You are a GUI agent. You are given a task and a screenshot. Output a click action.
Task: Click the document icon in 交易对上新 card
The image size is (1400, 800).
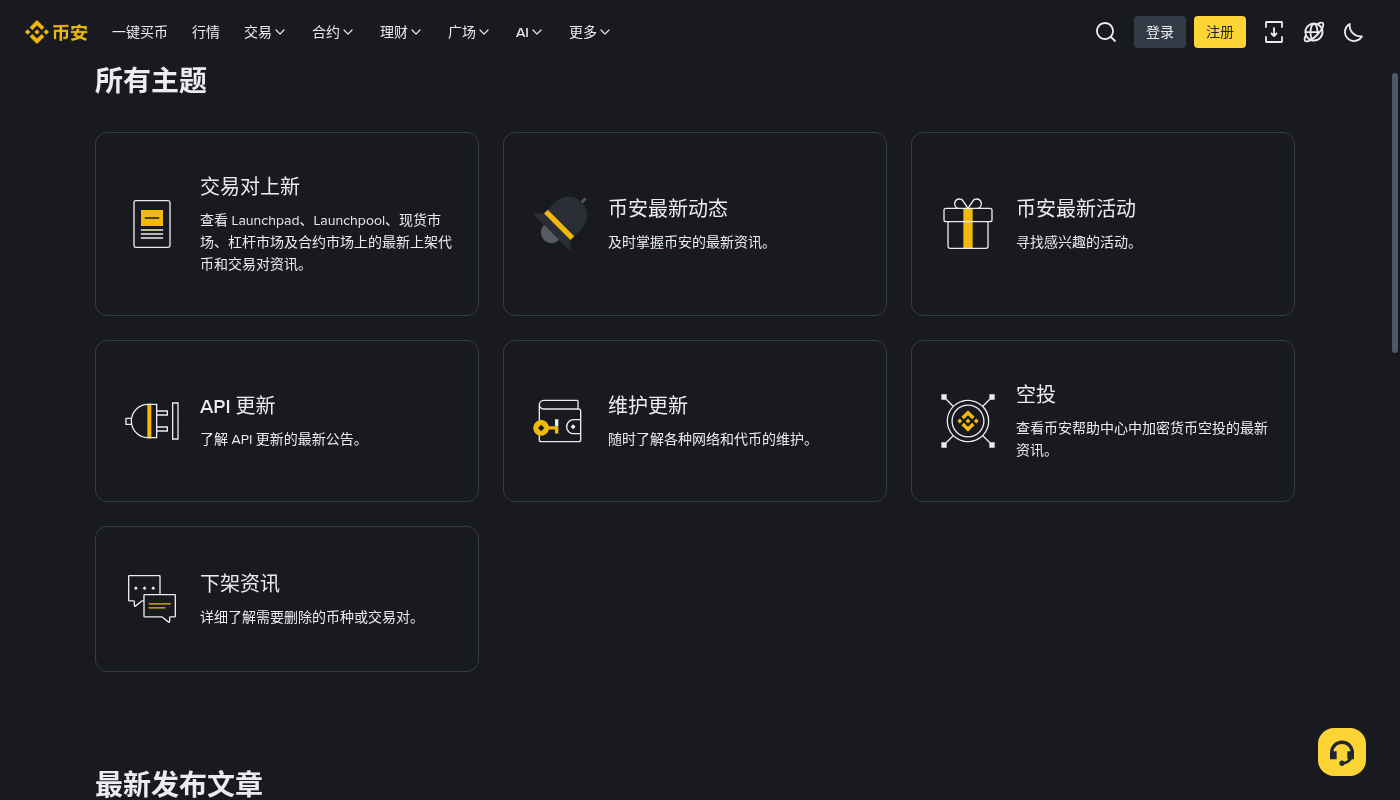[x=152, y=224]
